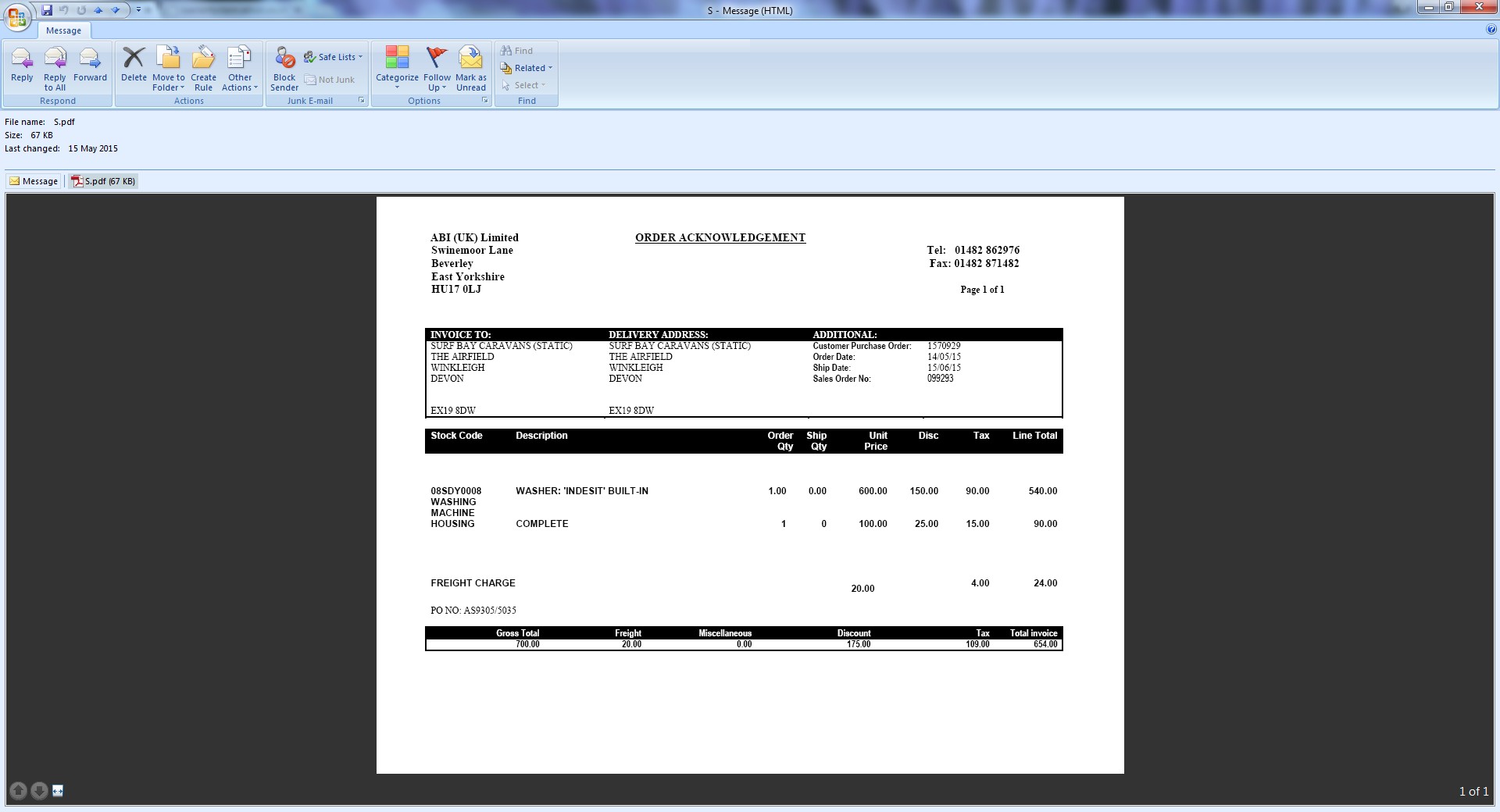The width and height of the screenshot is (1500, 812).
Task: Go to the previous item using up arrow
Action: point(98,10)
